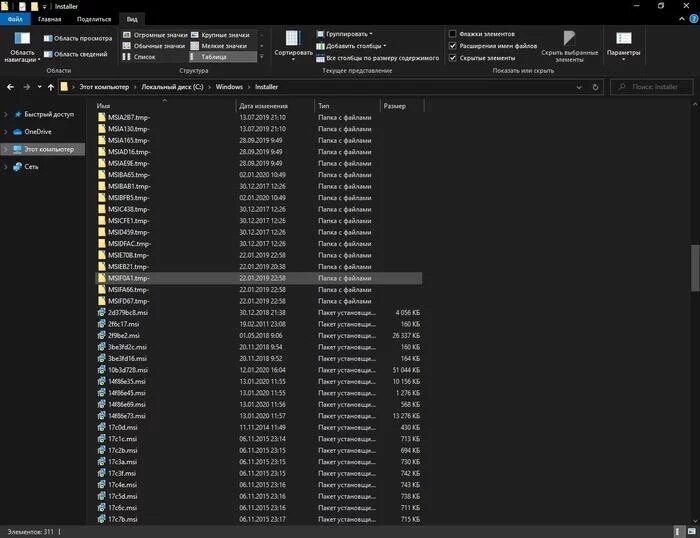Screen dimensions: 700x538
Task: Click the OneDrive cloud icon
Action: click(17, 132)
